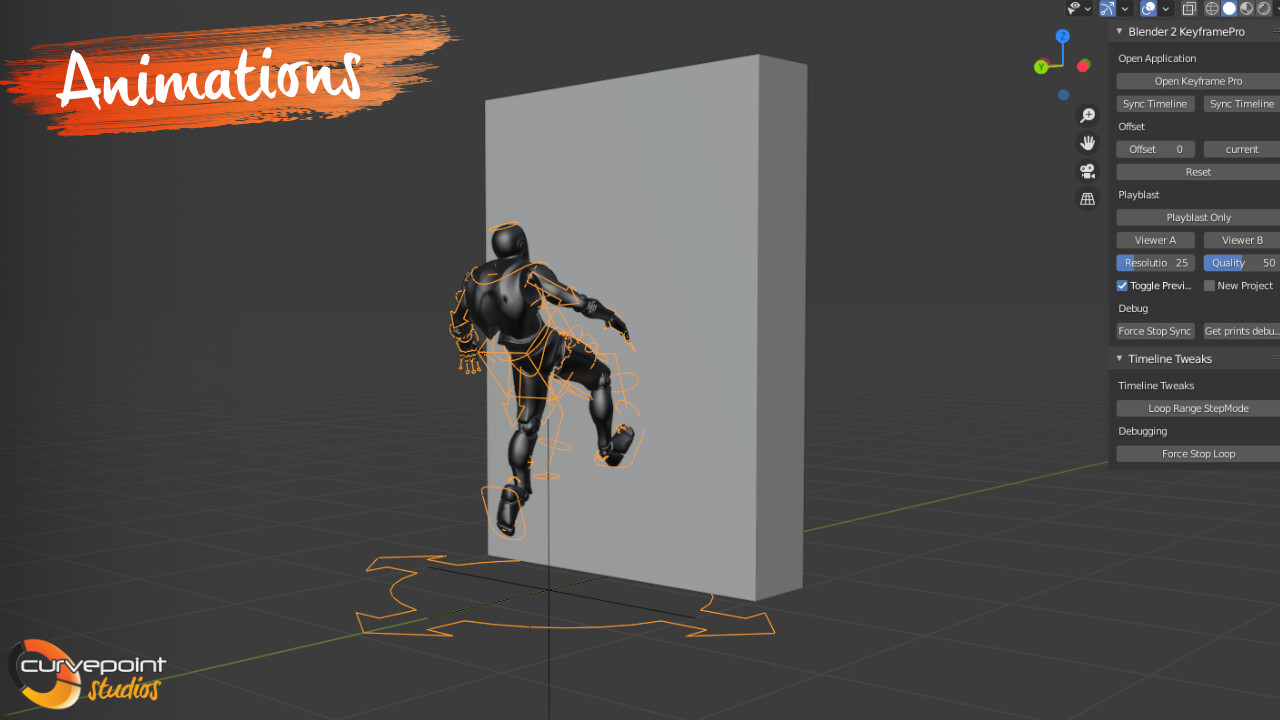This screenshot has width=1280, height=720.
Task: Disable the Toggle Preview checkbox
Action: pos(1121,285)
